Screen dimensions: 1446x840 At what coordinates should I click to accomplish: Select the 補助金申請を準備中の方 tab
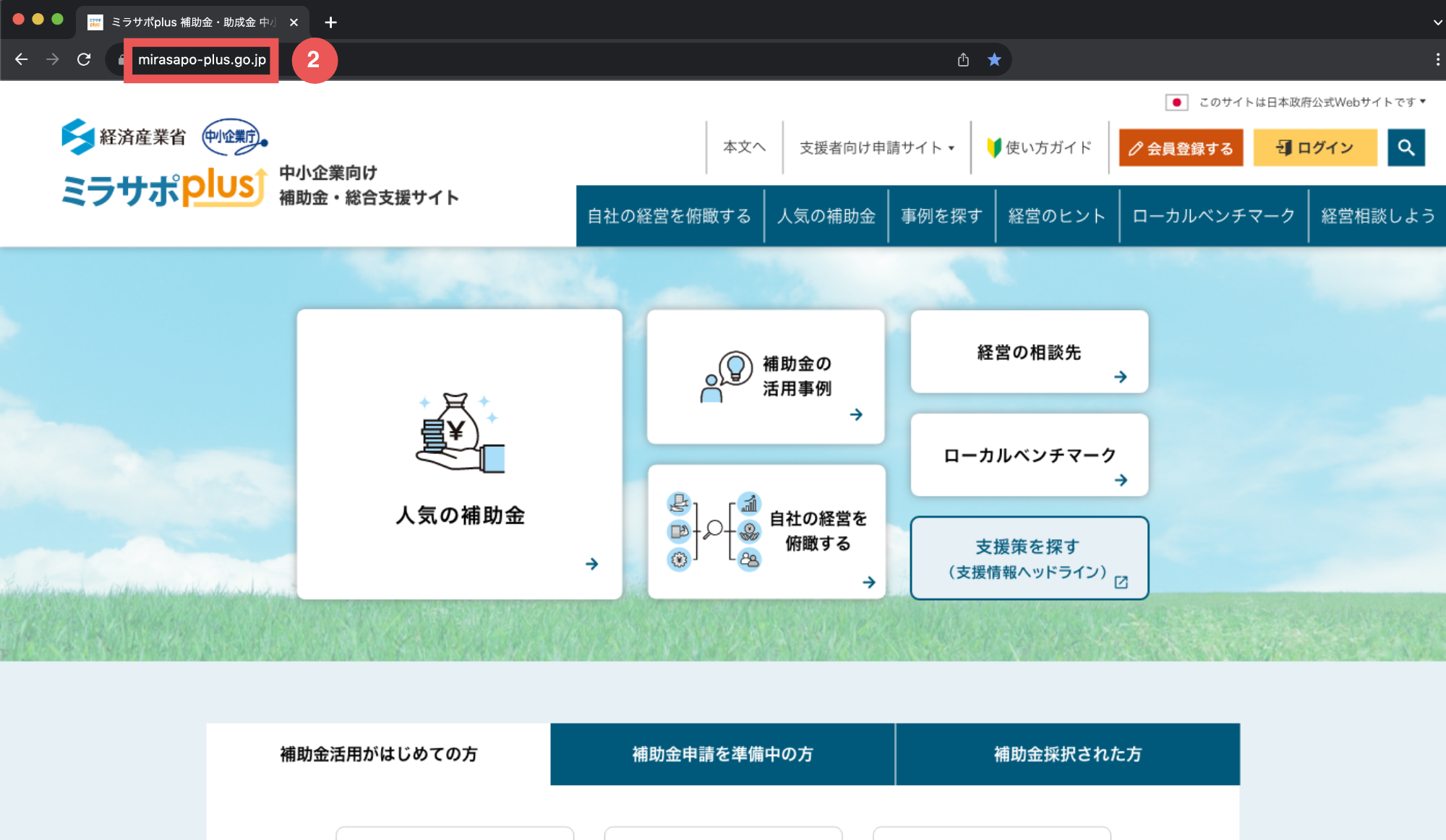722,754
